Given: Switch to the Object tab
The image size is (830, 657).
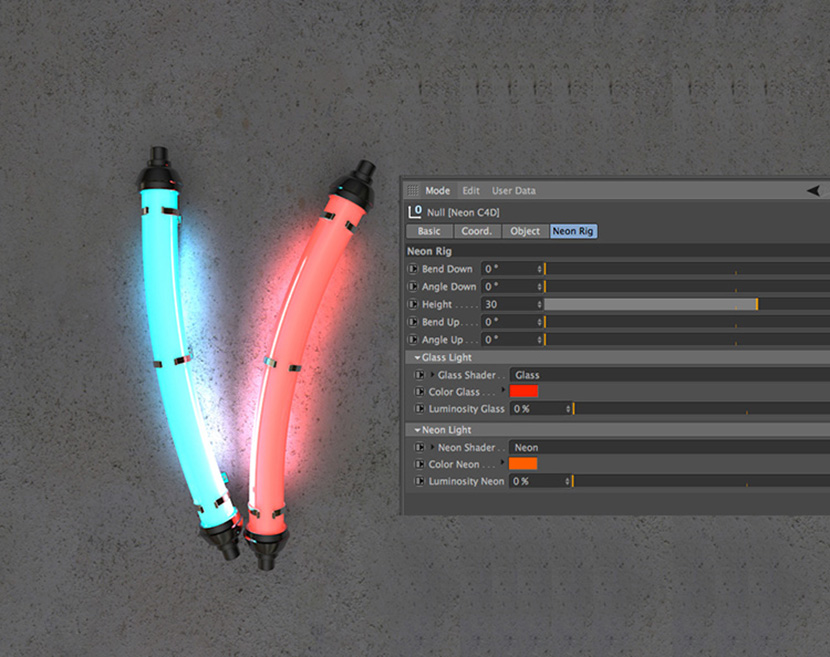Looking at the screenshot, I should (x=525, y=231).
